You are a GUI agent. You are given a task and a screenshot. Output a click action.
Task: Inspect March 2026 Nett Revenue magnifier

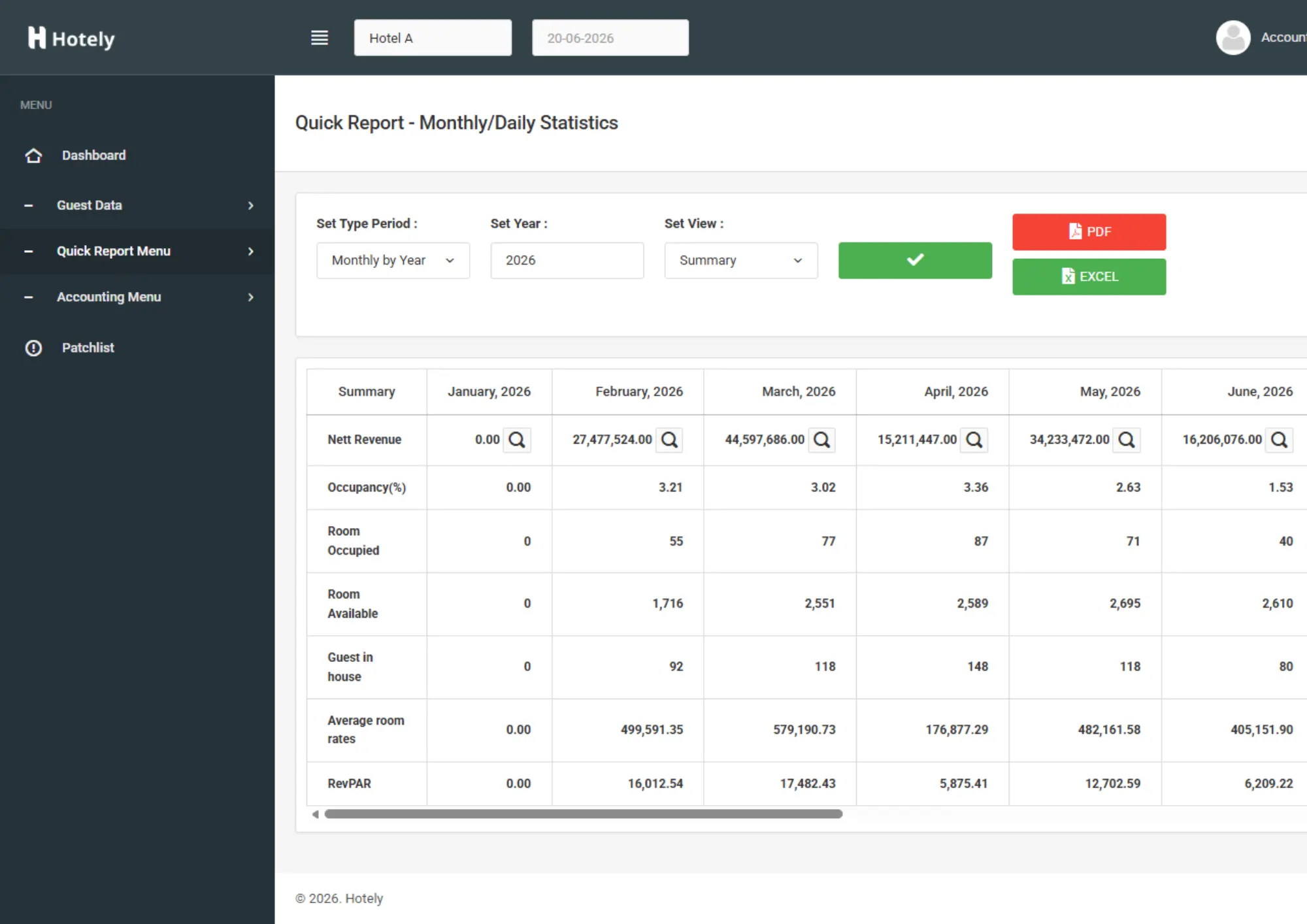pos(822,440)
